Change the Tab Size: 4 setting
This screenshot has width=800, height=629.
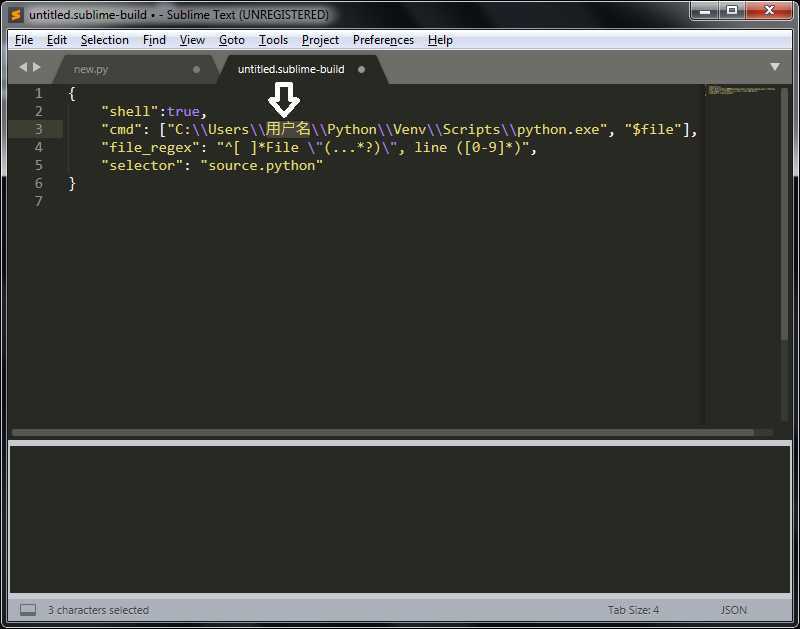point(633,610)
